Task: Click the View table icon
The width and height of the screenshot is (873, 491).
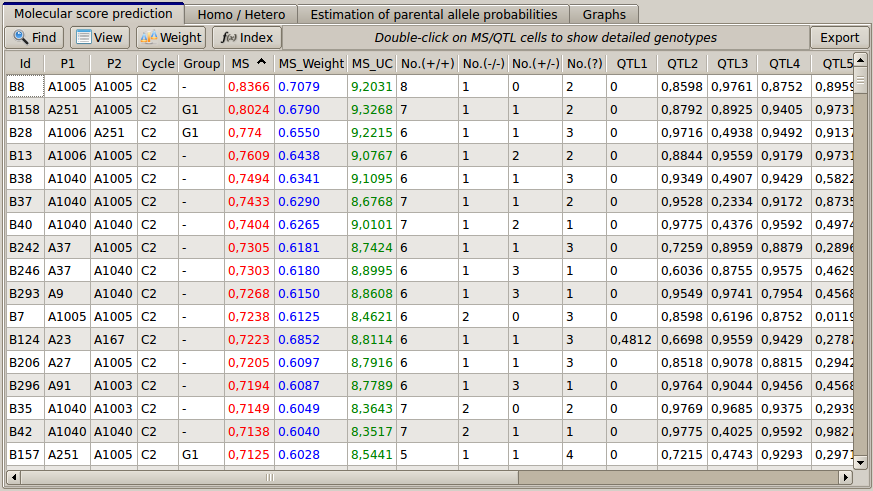Action: [x=84, y=37]
